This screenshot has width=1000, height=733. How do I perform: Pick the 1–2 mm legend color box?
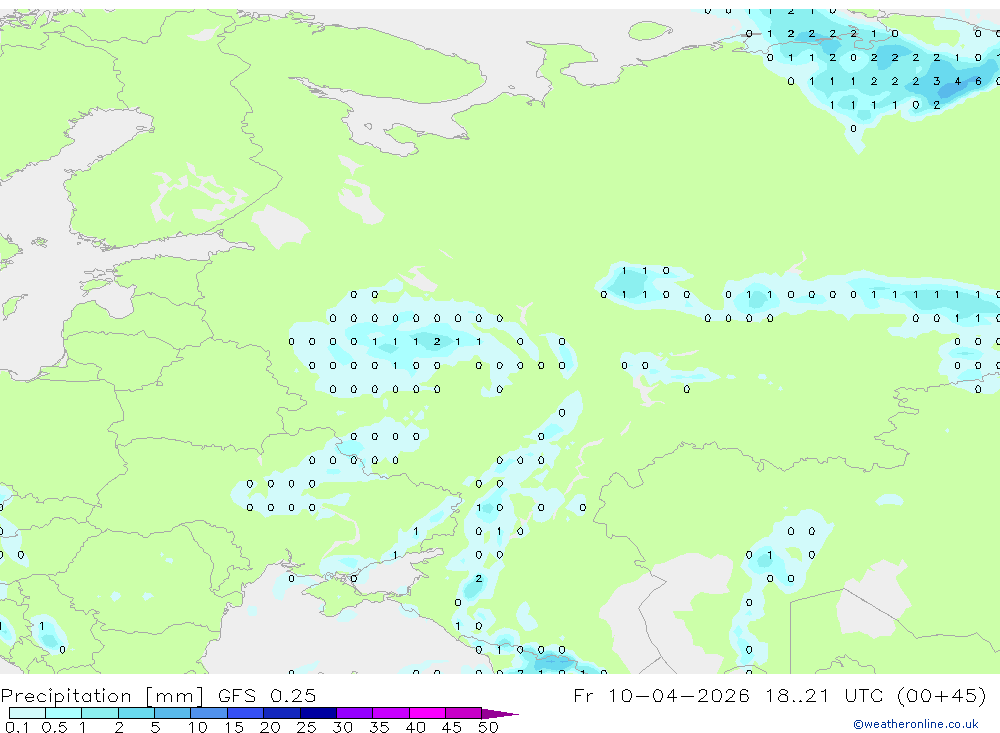pos(100,713)
